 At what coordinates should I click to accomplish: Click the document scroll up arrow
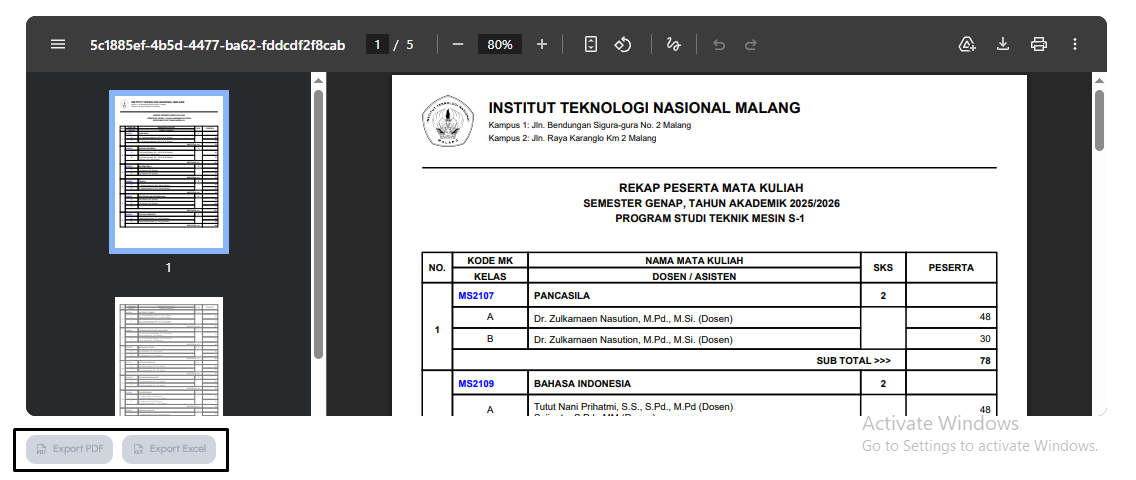coord(1099,80)
